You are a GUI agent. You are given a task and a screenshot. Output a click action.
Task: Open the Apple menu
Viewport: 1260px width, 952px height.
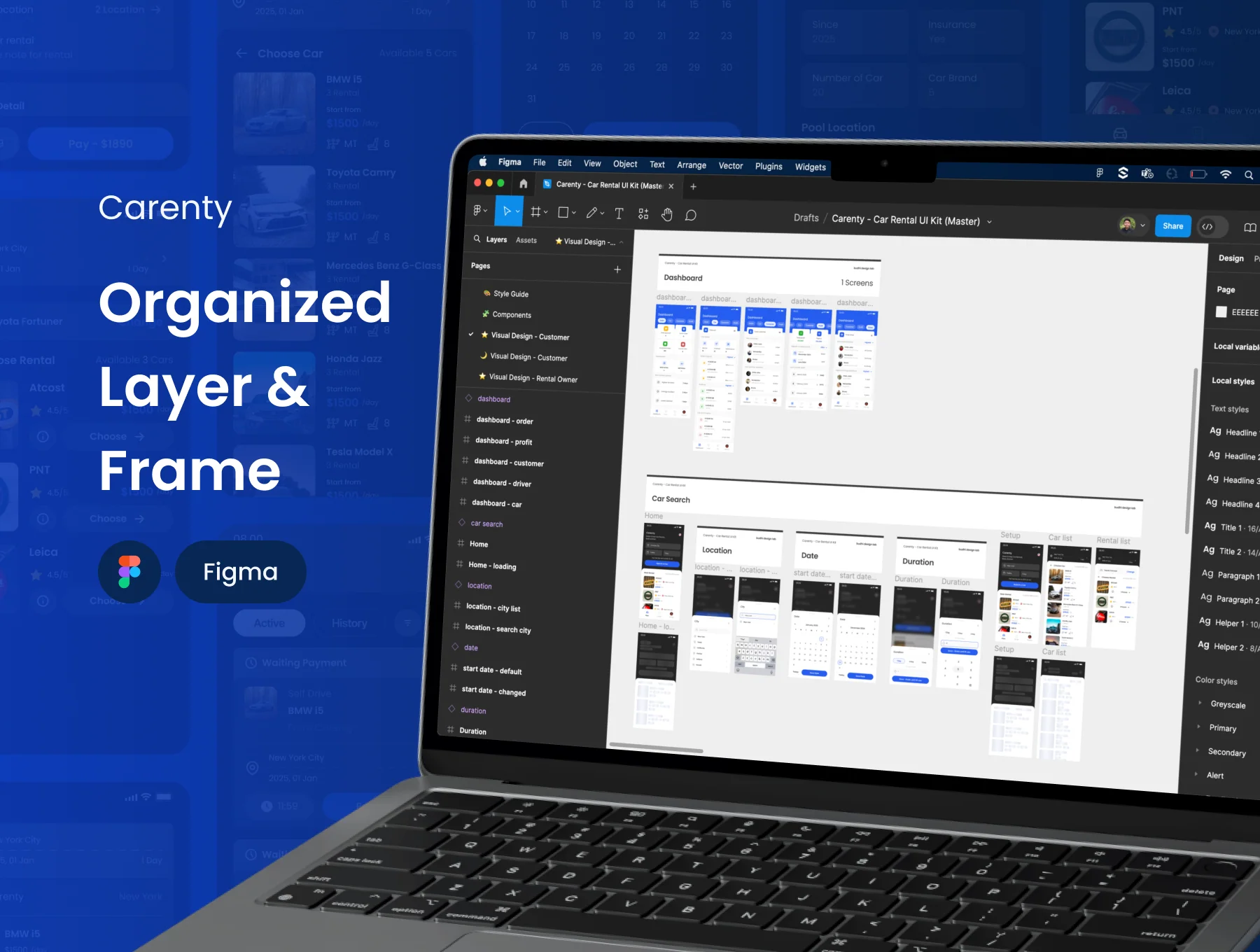point(483,162)
